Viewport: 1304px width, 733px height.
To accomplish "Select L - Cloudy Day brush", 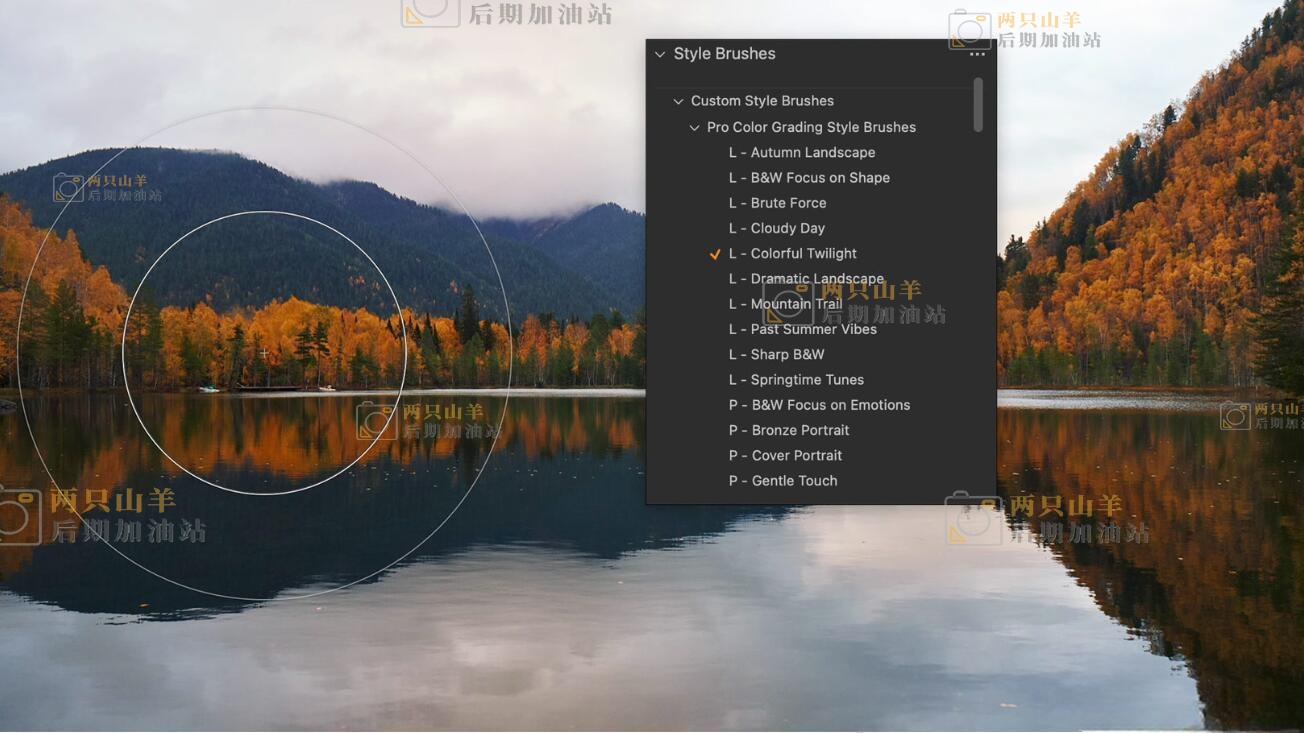I will pyautogui.click(x=776, y=228).
